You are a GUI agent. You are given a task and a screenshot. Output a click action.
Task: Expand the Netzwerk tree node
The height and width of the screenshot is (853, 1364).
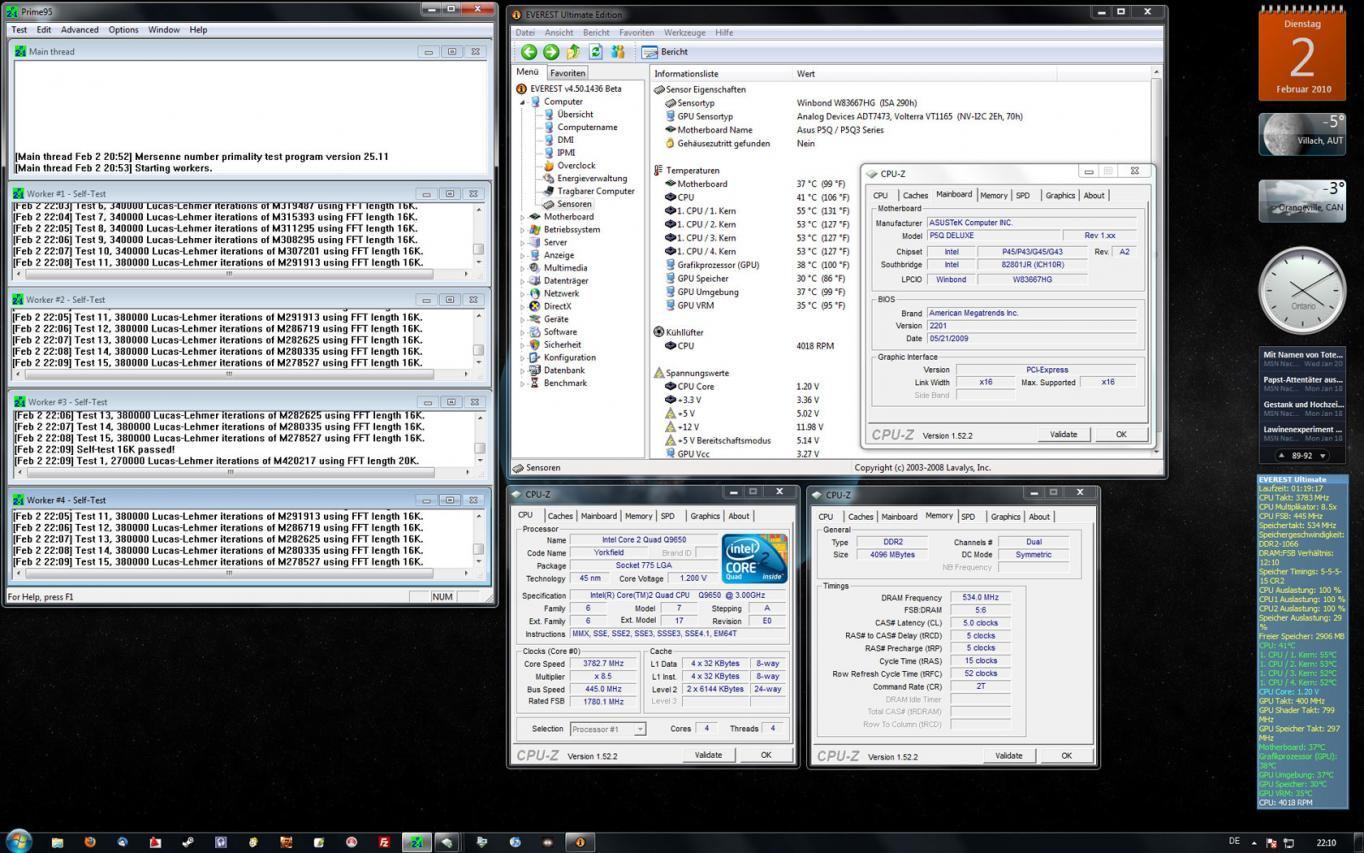coord(522,294)
